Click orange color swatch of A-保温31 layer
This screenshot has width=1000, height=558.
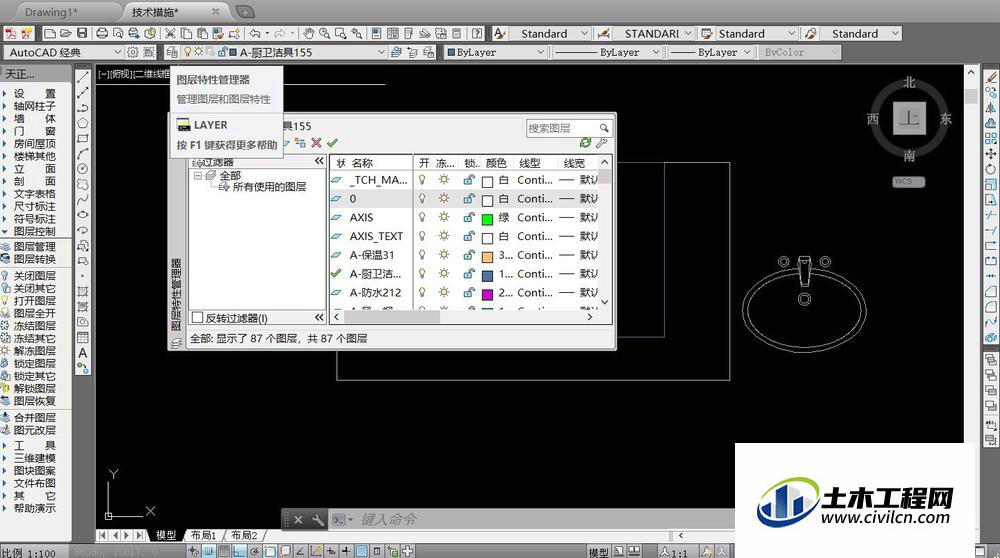pos(487,257)
